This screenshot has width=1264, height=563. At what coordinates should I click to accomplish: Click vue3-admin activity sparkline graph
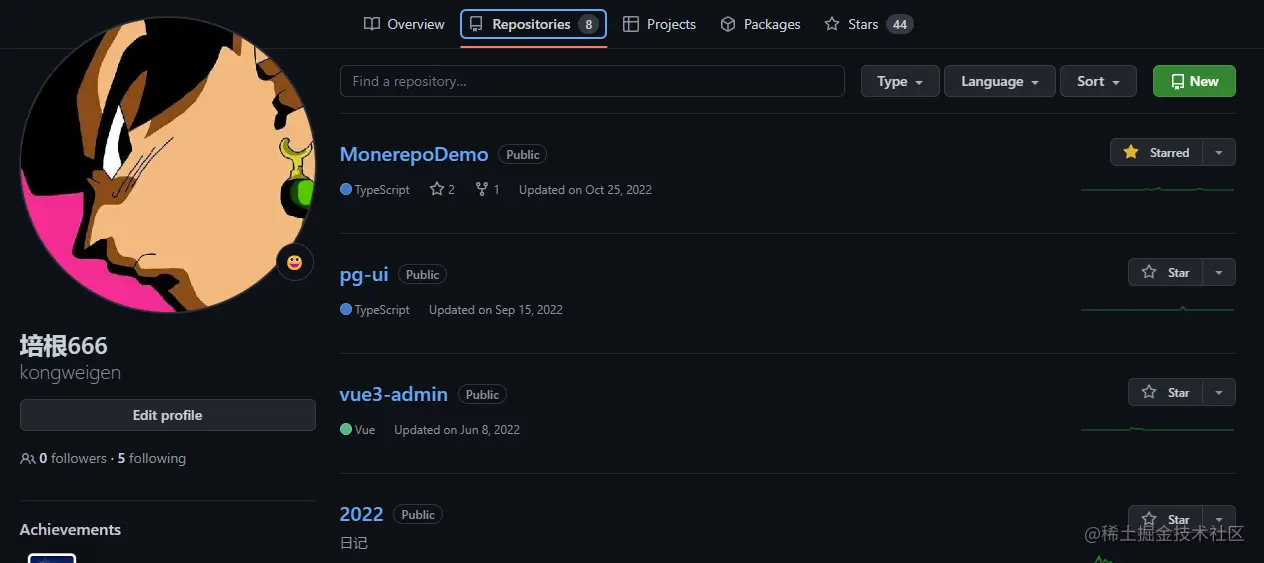pos(1157,428)
